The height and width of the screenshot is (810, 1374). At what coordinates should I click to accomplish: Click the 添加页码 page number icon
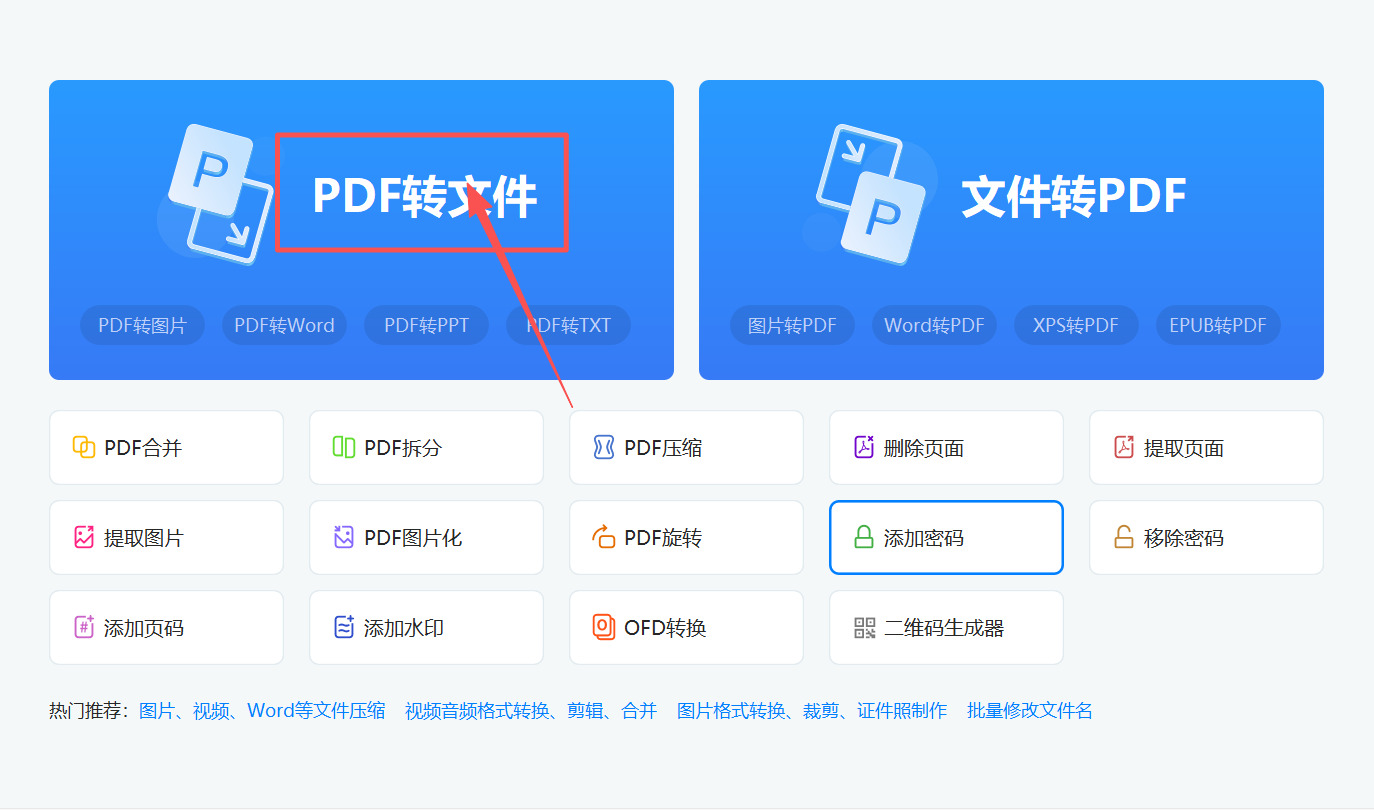coord(84,627)
